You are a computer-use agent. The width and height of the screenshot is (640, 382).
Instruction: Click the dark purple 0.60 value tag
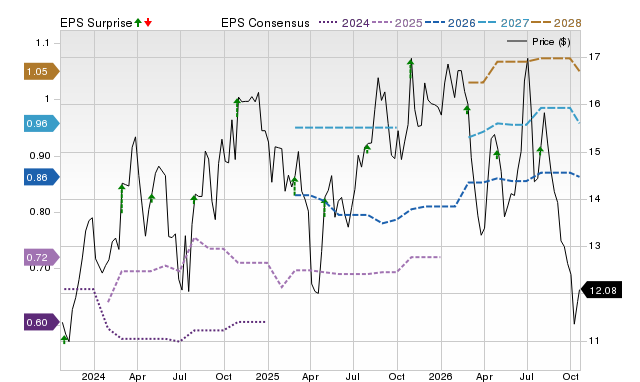click(x=42, y=322)
